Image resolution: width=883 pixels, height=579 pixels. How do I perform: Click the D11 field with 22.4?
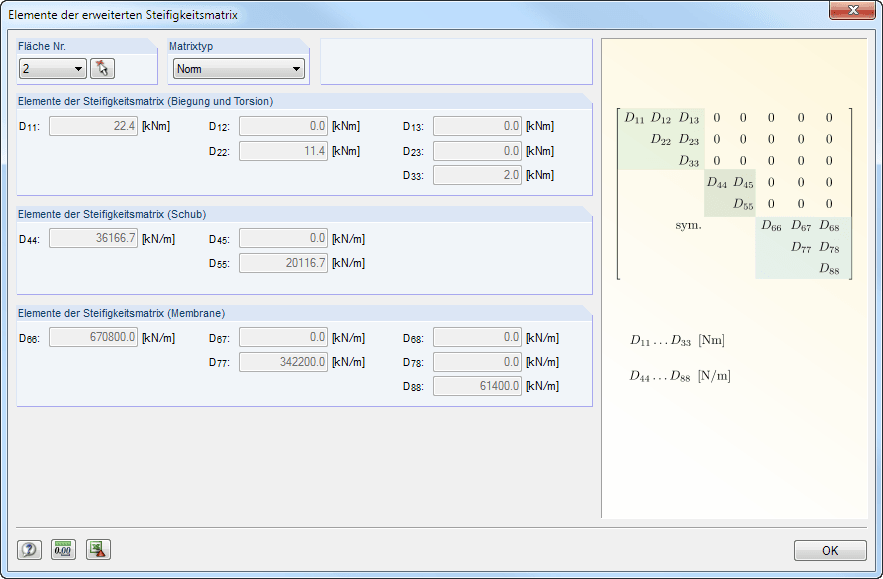point(93,126)
